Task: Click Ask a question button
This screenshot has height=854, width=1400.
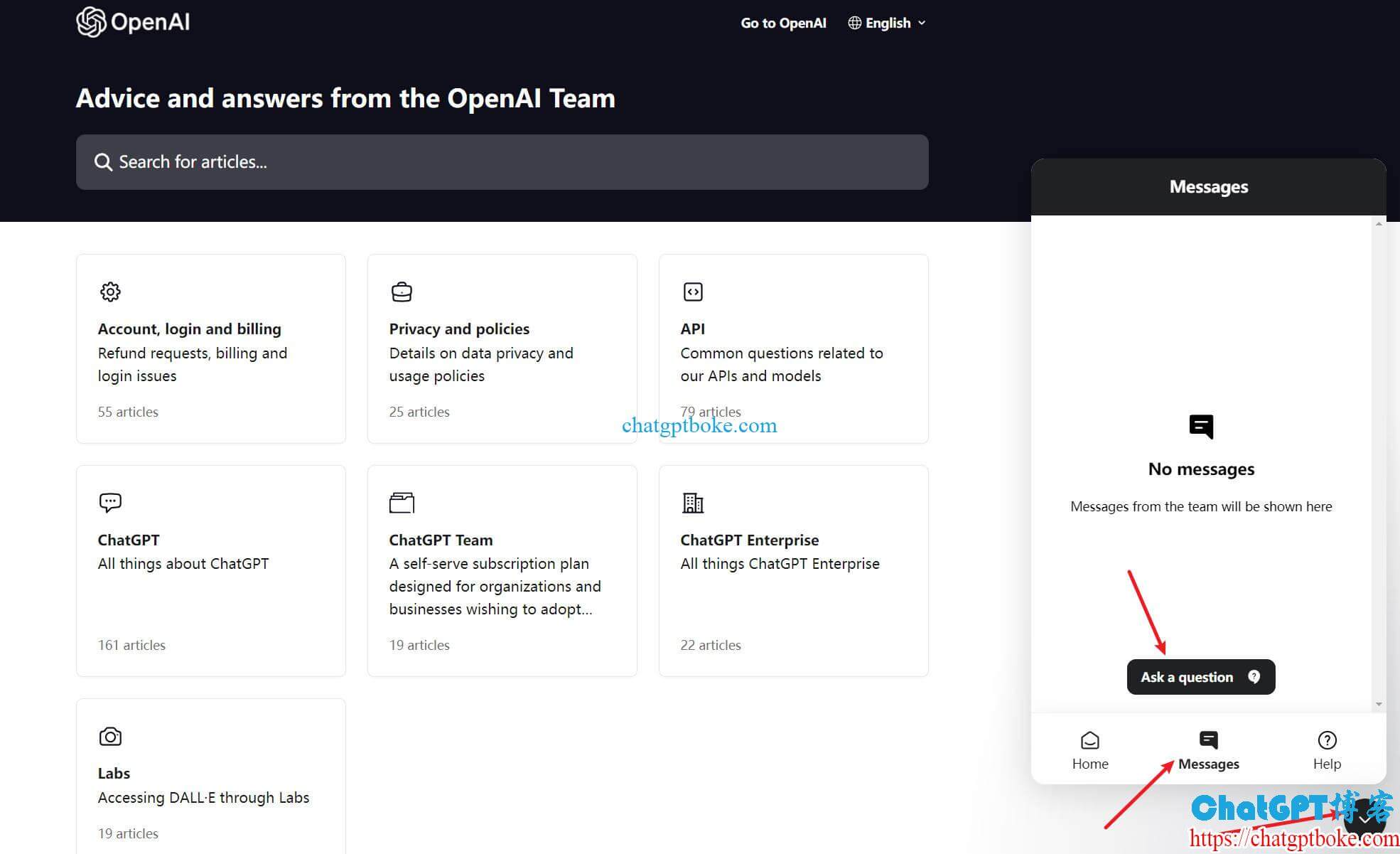Action: (x=1201, y=676)
